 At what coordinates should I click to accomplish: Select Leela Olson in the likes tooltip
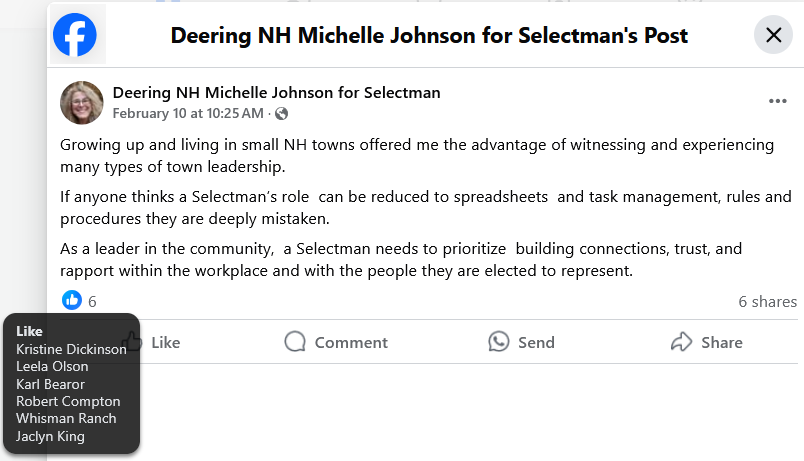(52, 366)
